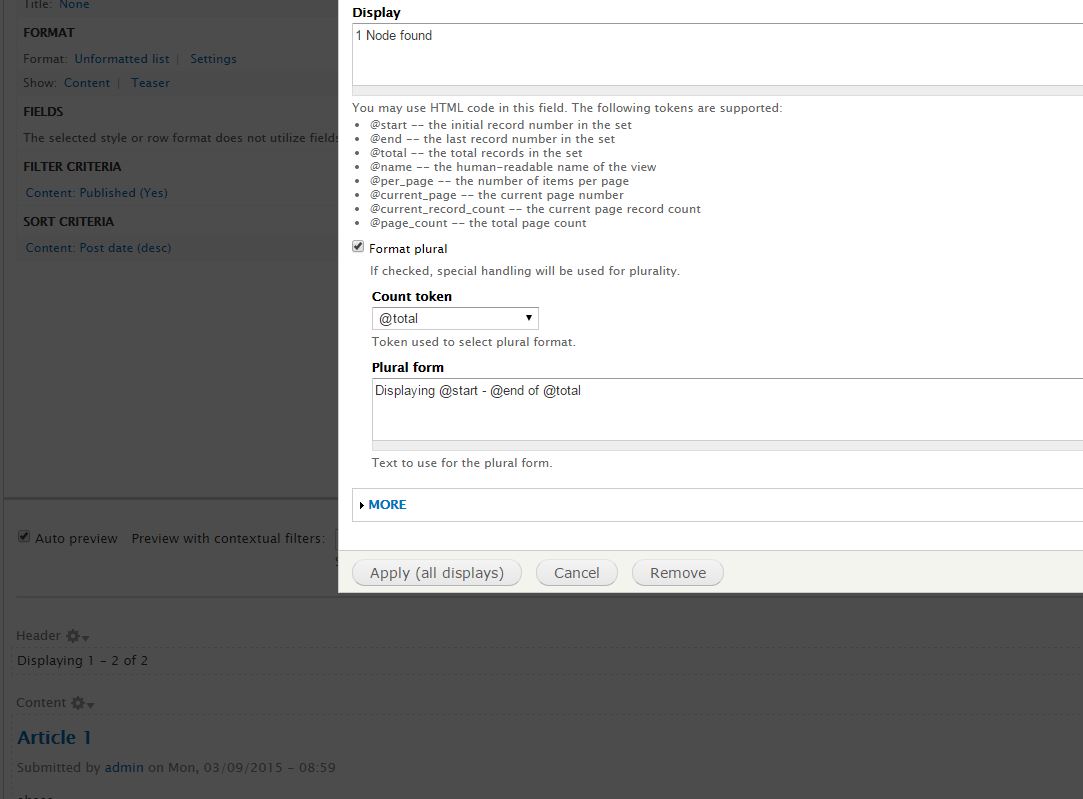Click inside the Display text area
This screenshot has height=799, width=1083.
600,55
